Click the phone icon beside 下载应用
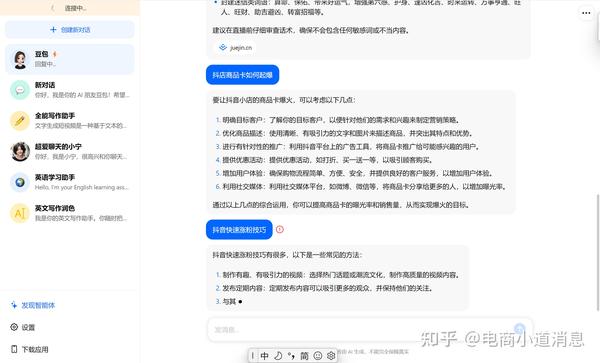The width and height of the screenshot is (600, 363). click(14, 349)
